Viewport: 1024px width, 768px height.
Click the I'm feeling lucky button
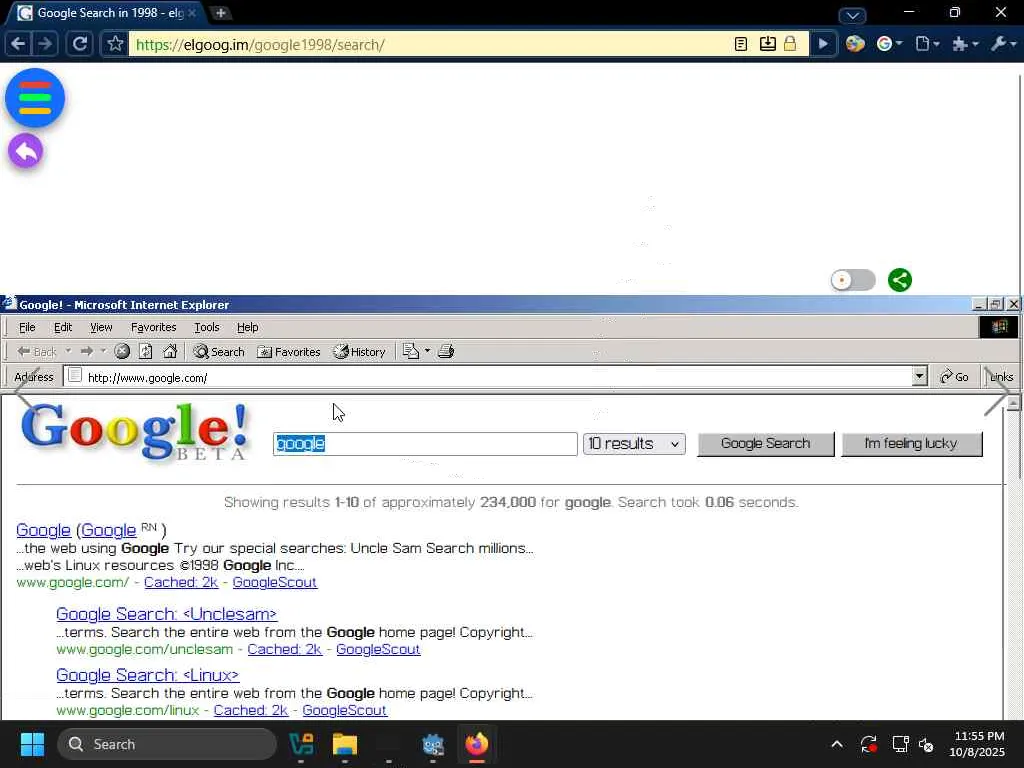[912, 443]
